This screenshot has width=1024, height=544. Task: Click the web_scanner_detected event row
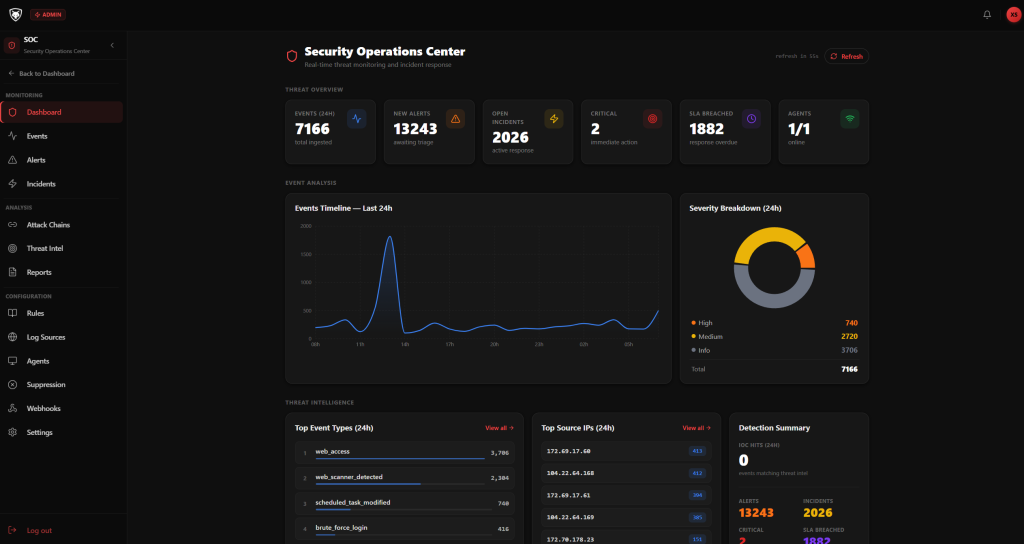[404, 478]
